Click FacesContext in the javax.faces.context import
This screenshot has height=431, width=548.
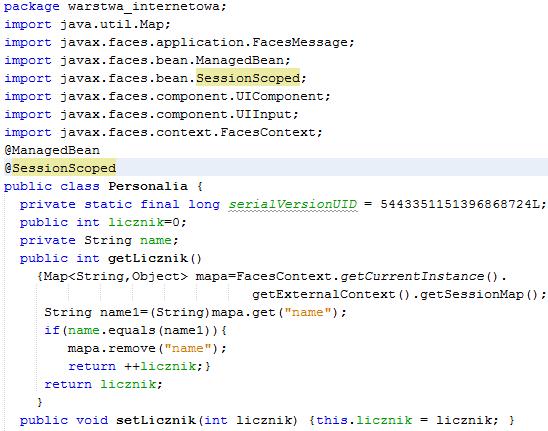tap(268, 132)
